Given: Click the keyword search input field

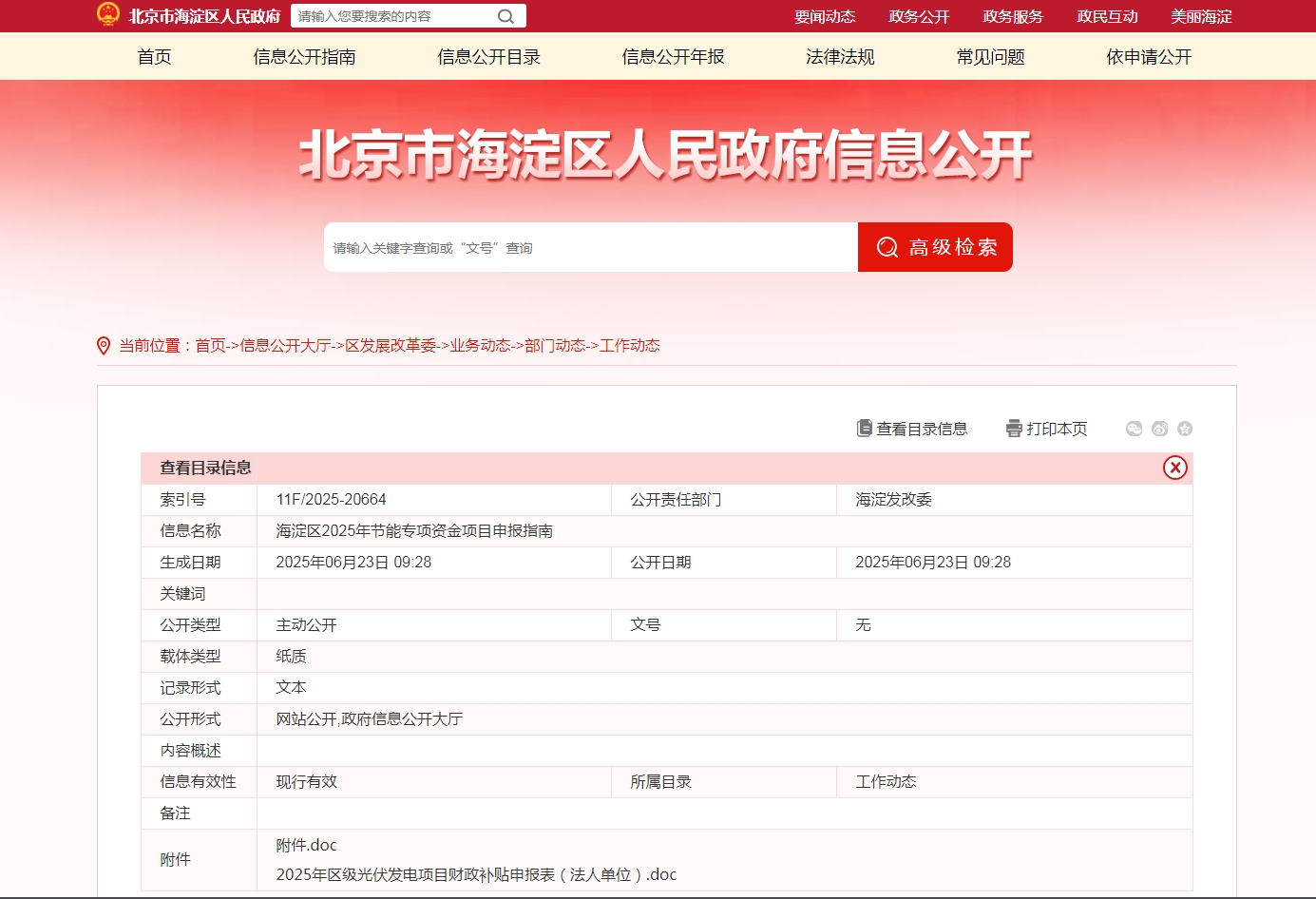Looking at the screenshot, I should tap(589, 247).
